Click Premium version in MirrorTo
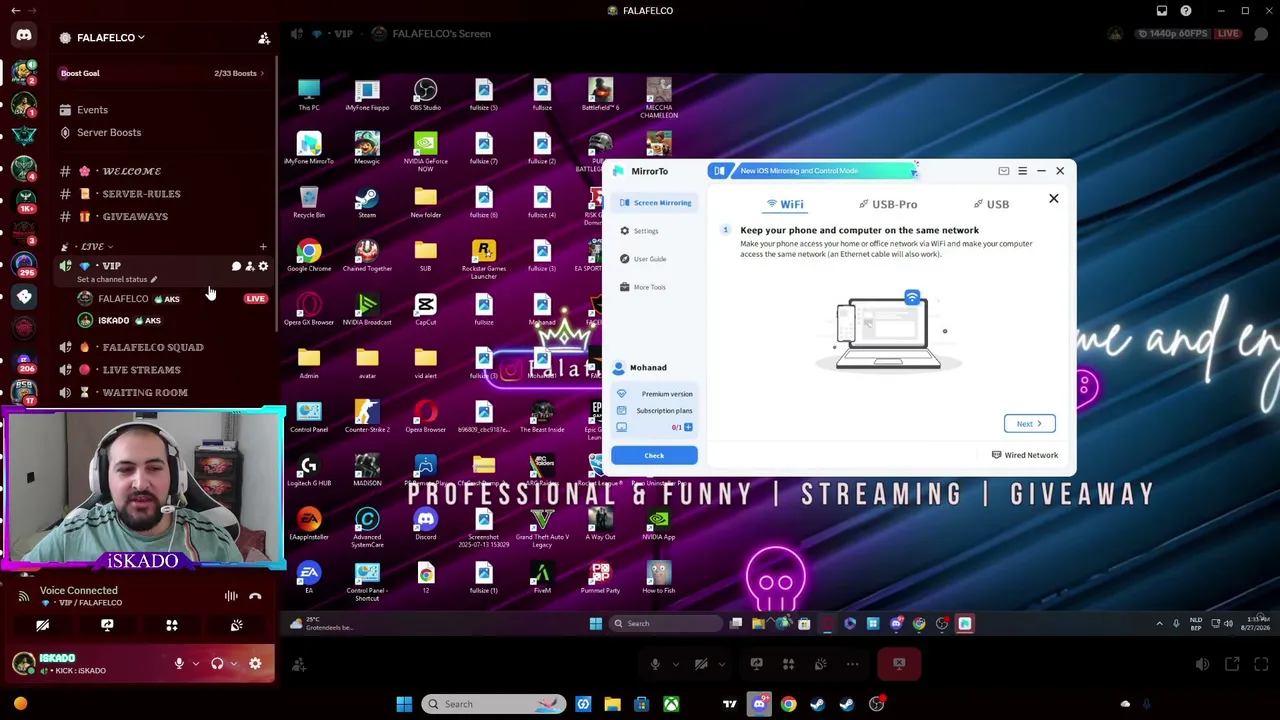This screenshot has width=1280, height=720. point(656,394)
